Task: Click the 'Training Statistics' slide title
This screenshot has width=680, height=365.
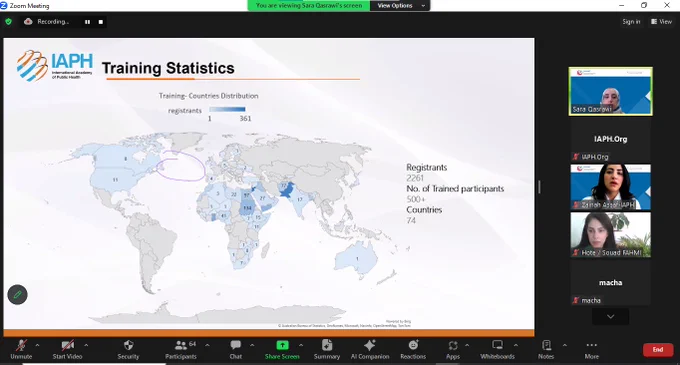Action: [x=168, y=68]
